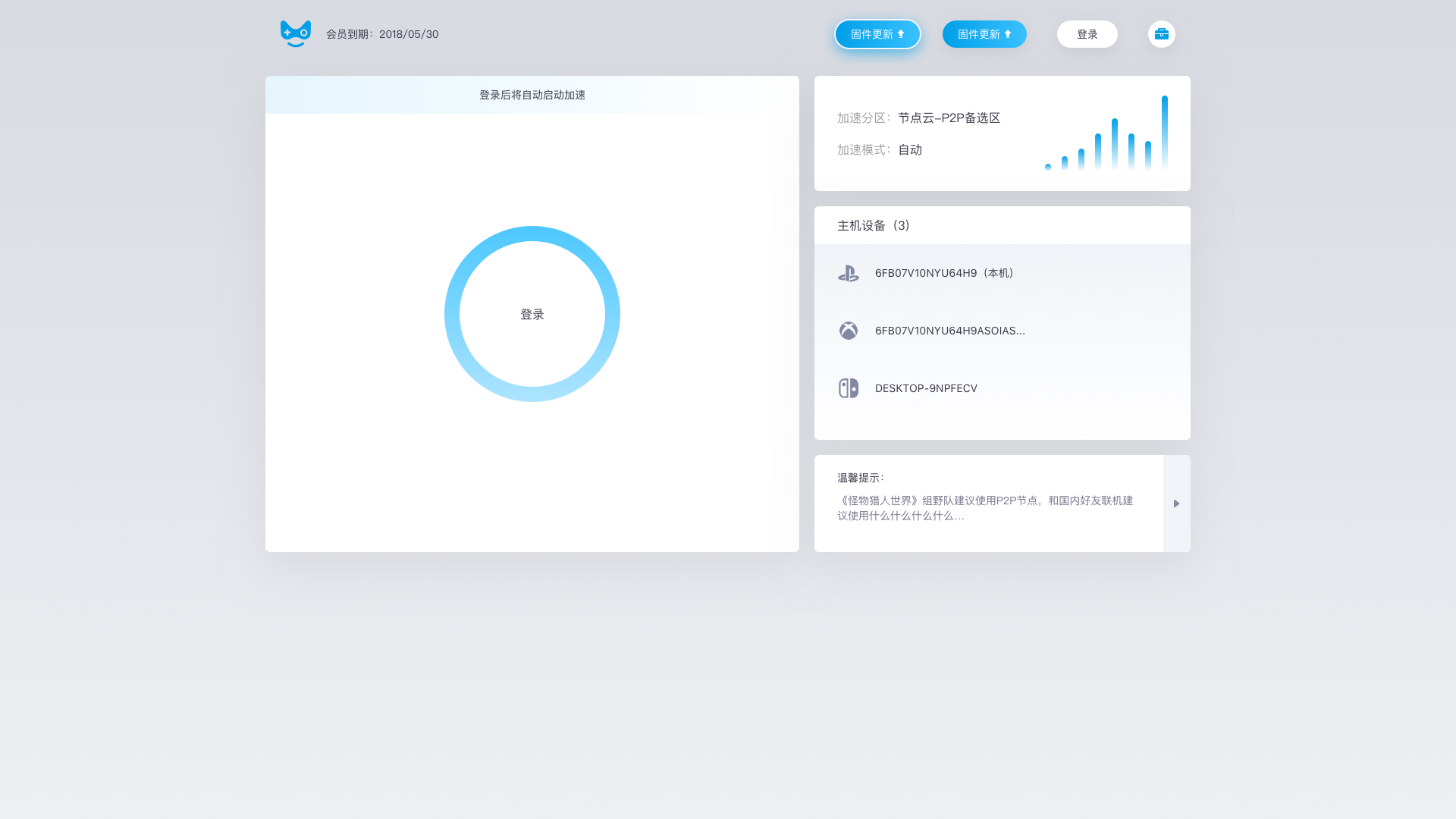Select device 6FB07V10NYU64H9ASOIAS...
Viewport: 1456px width, 819px height.
1003,331
